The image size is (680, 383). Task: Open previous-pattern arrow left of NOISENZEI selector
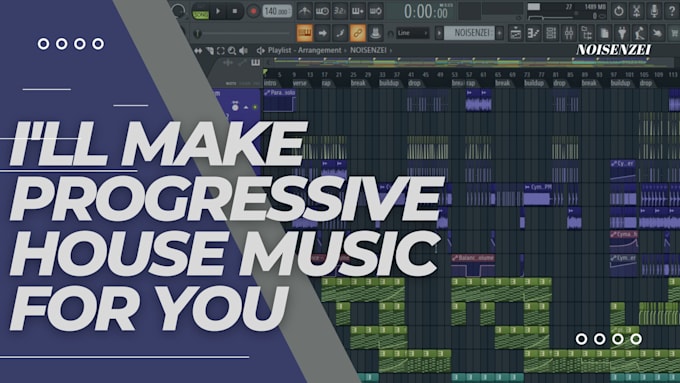pyautogui.click(x=439, y=33)
